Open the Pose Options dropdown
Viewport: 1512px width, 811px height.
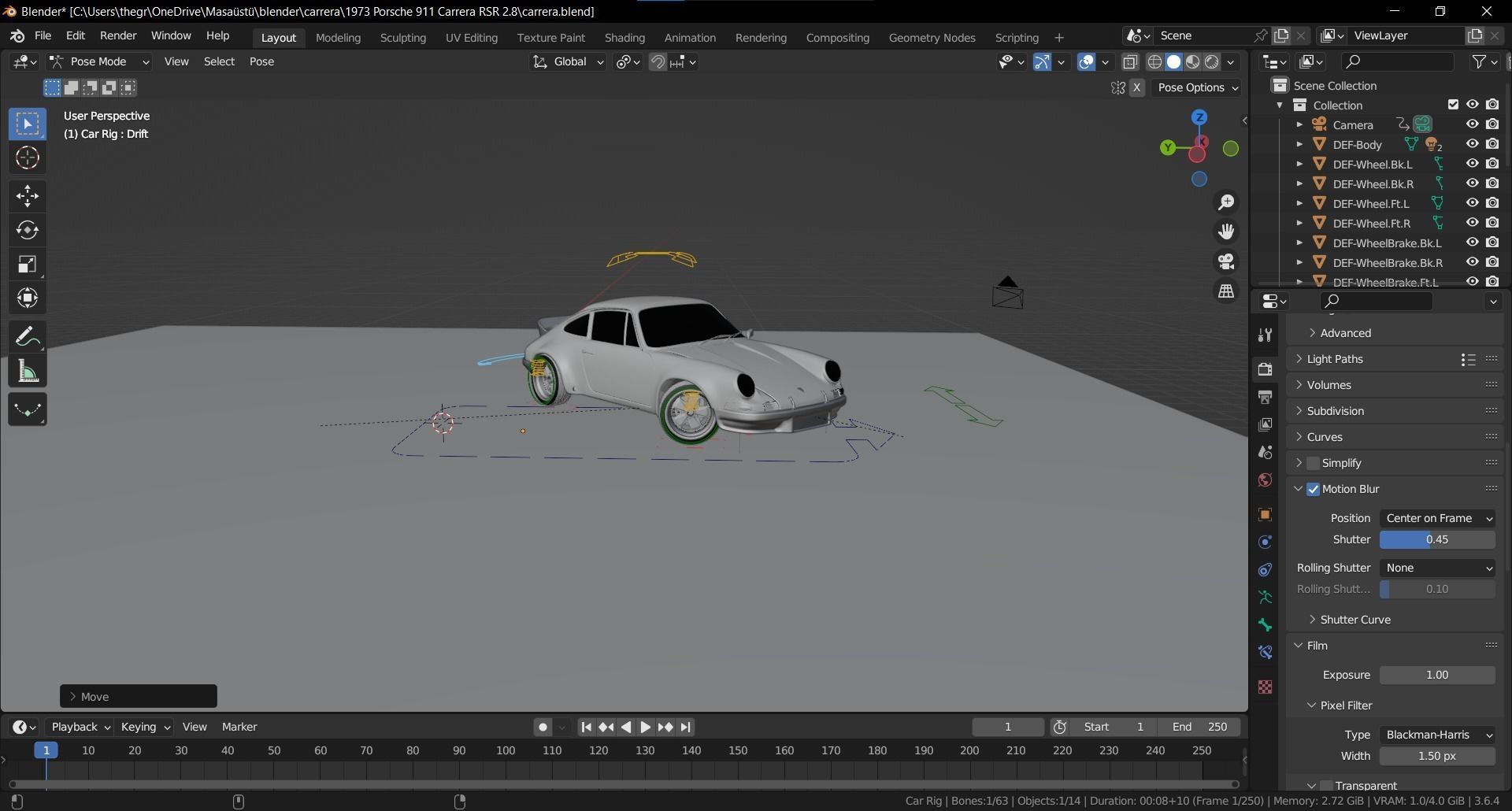1198,87
